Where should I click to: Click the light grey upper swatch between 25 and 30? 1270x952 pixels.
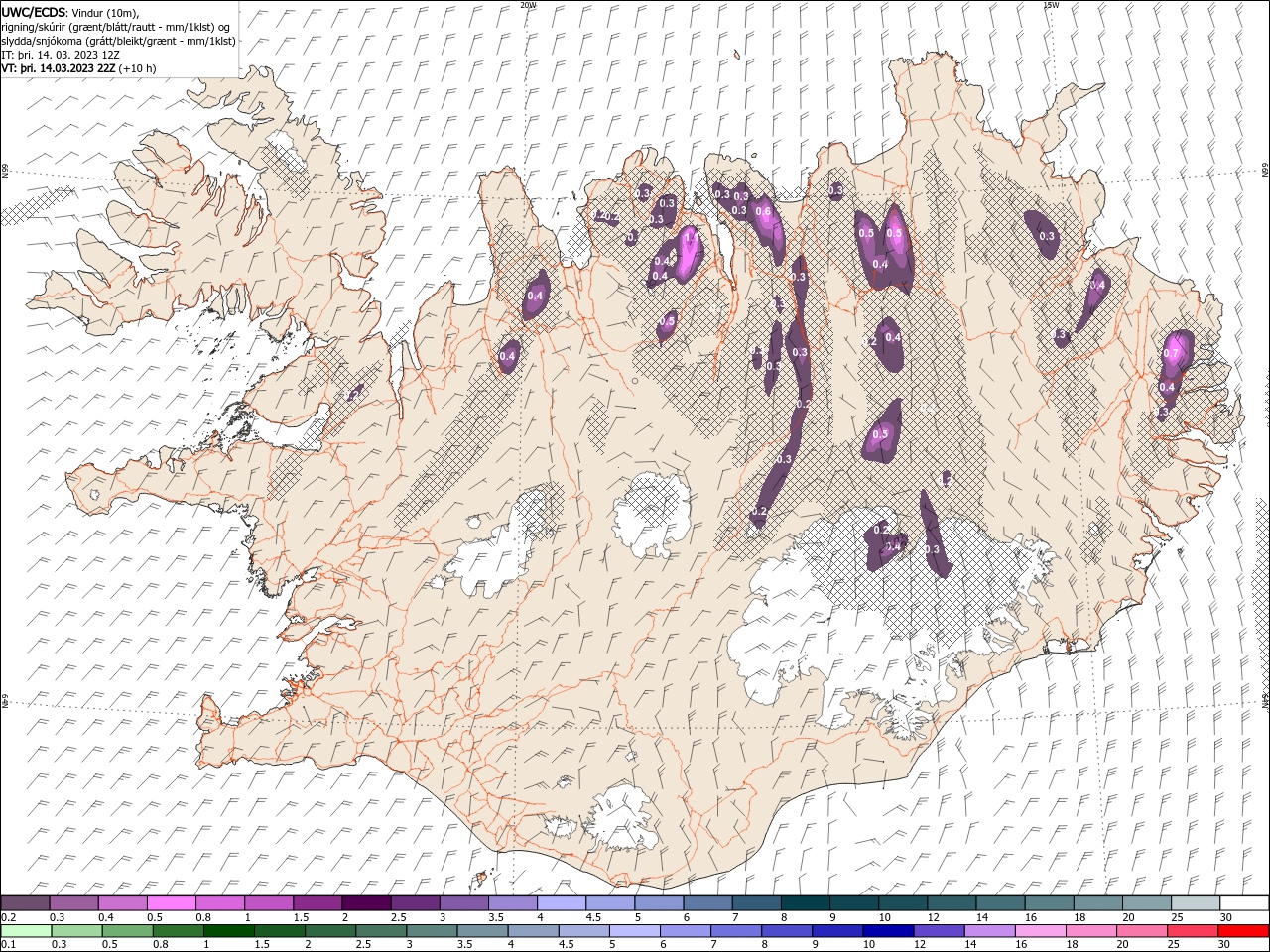1195,903
